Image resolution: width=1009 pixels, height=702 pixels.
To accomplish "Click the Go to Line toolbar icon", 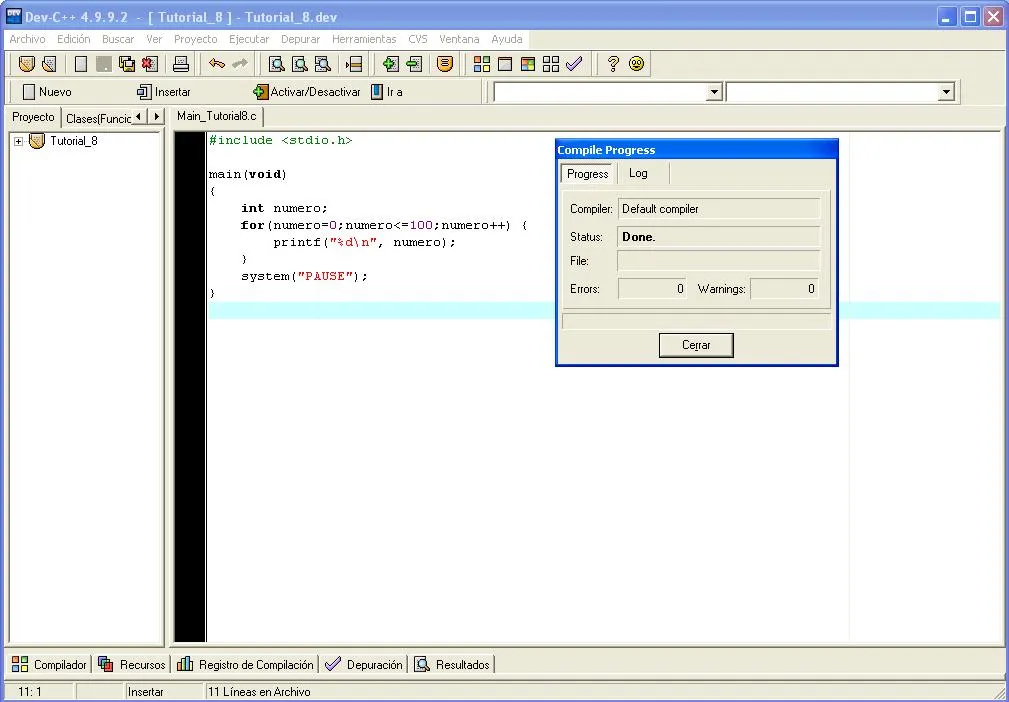I will [354, 64].
